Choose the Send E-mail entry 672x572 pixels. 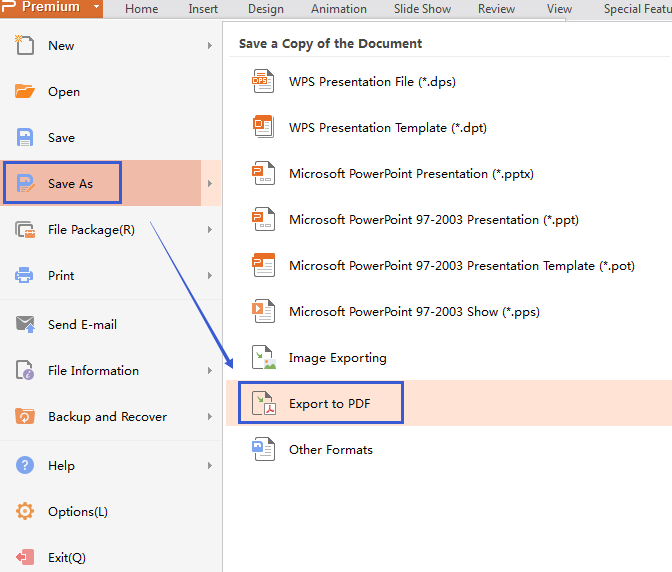[x=111, y=324]
